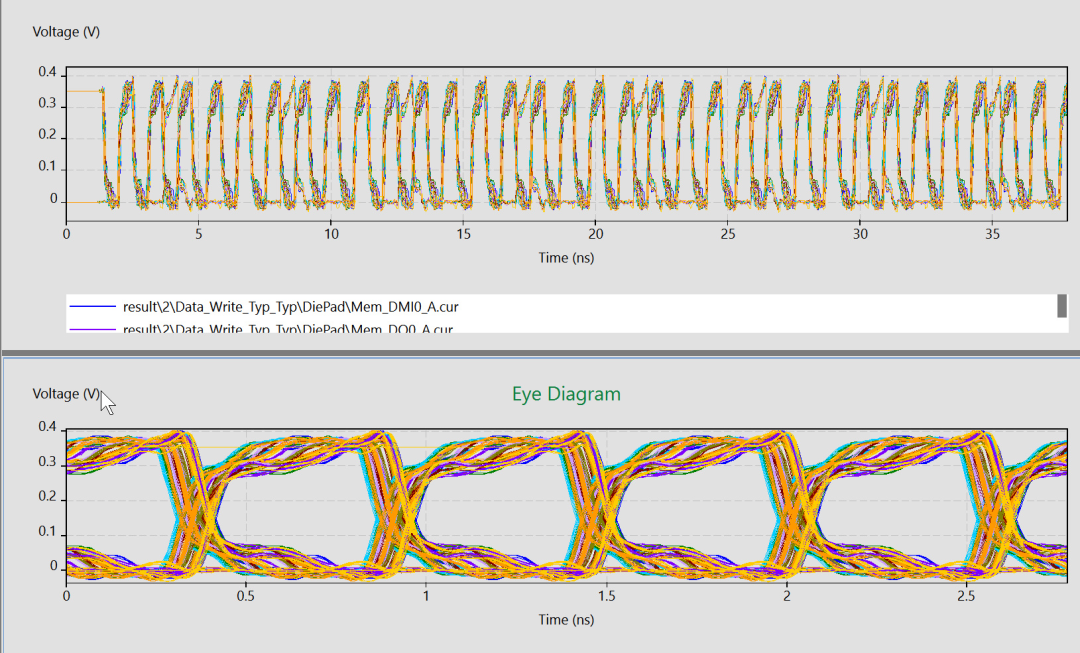Click the upper plot's Voltage (V) label
This screenshot has height=653, width=1080.
(66, 32)
